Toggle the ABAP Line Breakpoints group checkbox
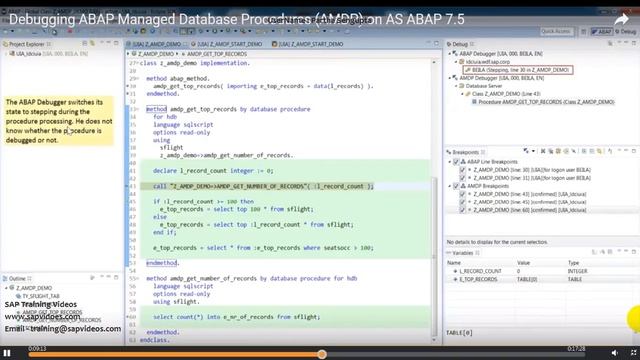Image resolution: width=640 pixels, height=360 pixels. click(456, 162)
